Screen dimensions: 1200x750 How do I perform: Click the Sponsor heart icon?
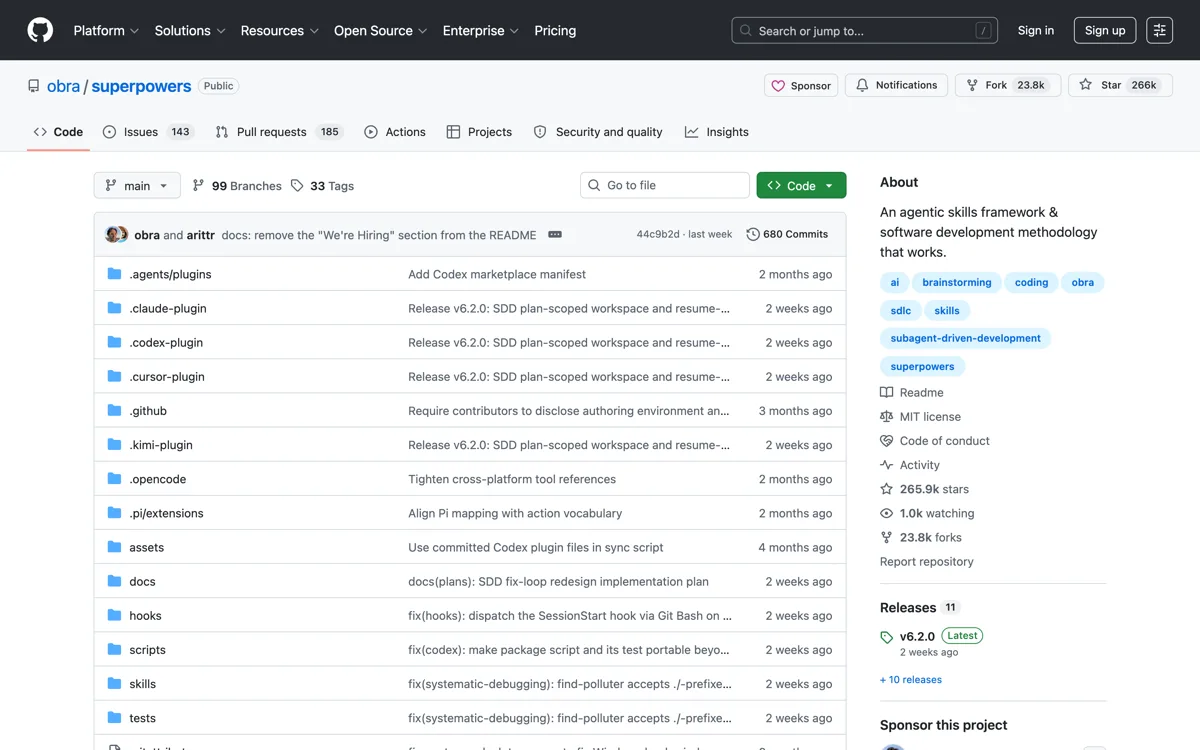[x=778, y=86]
